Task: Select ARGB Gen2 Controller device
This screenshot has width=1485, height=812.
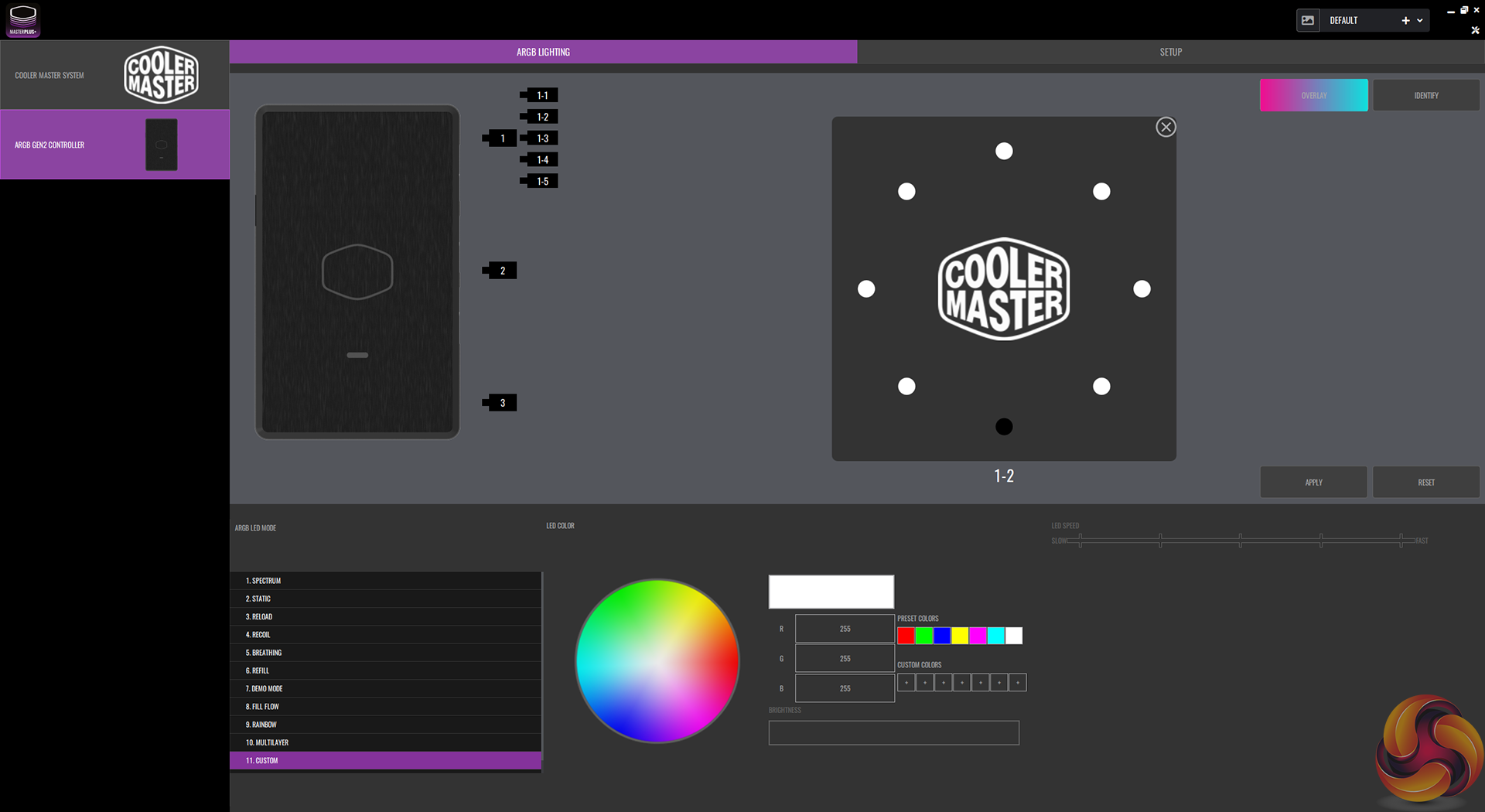Action: (114, 145)
